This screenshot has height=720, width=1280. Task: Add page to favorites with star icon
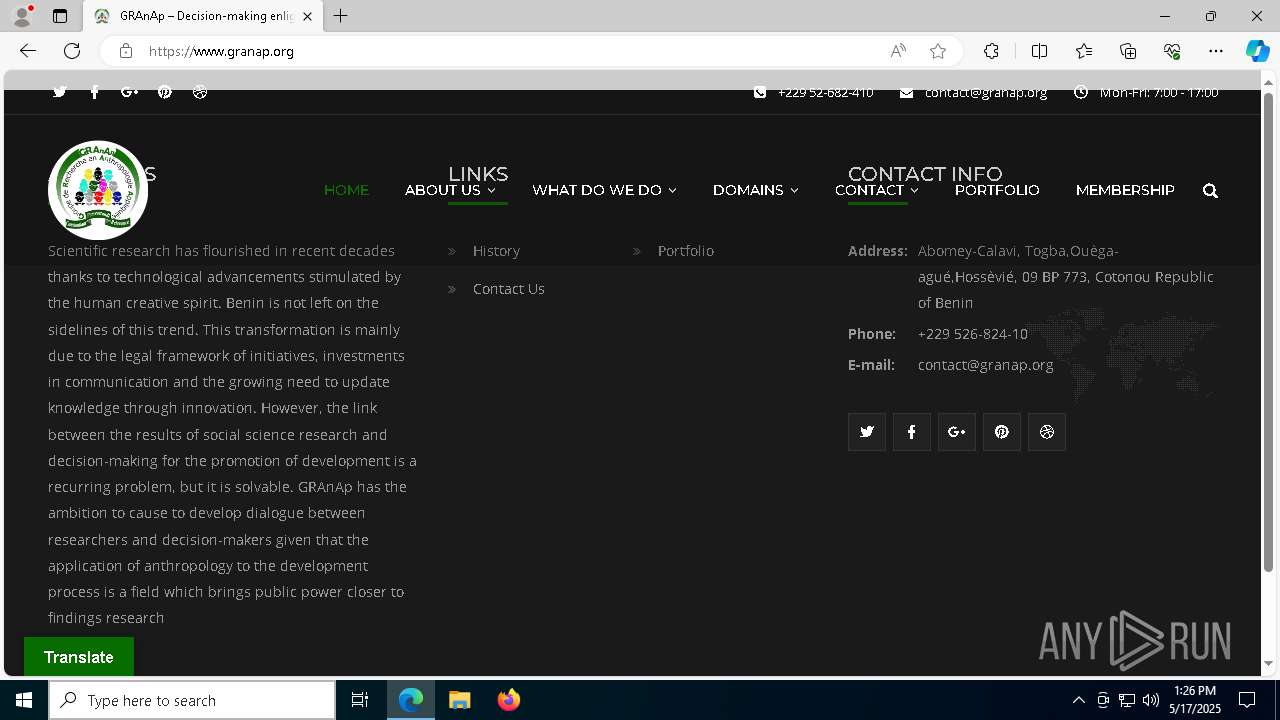click(x=938, y=51)
